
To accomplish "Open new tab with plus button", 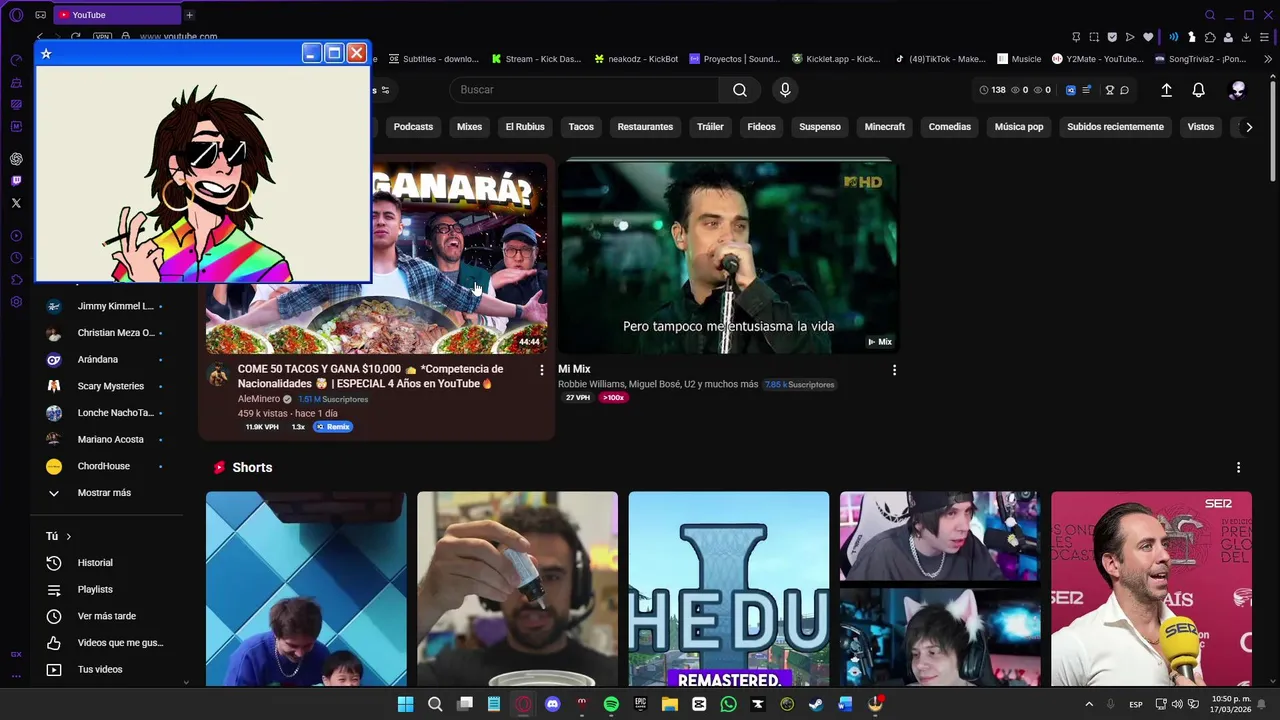I will (189, 15).
